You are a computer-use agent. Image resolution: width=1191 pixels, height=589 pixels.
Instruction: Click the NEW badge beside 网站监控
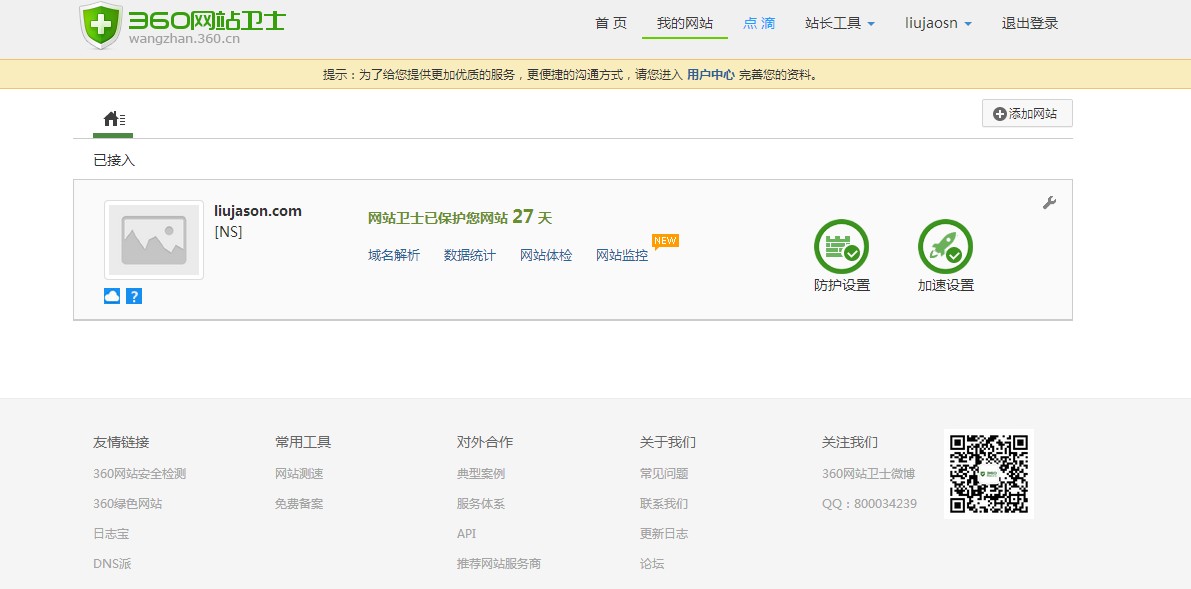pos(665,241)
